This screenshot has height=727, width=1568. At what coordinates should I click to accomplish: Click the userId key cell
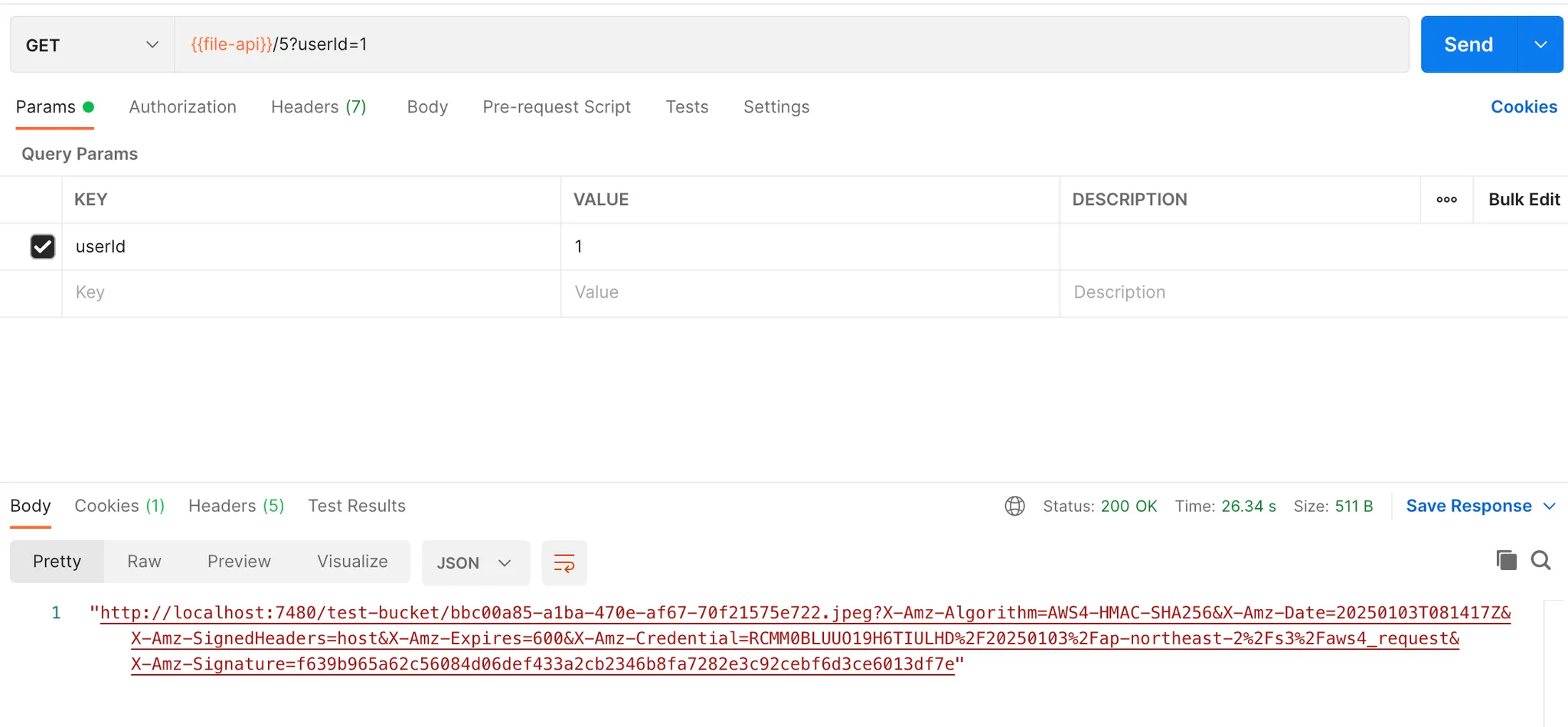click(311, 246)
